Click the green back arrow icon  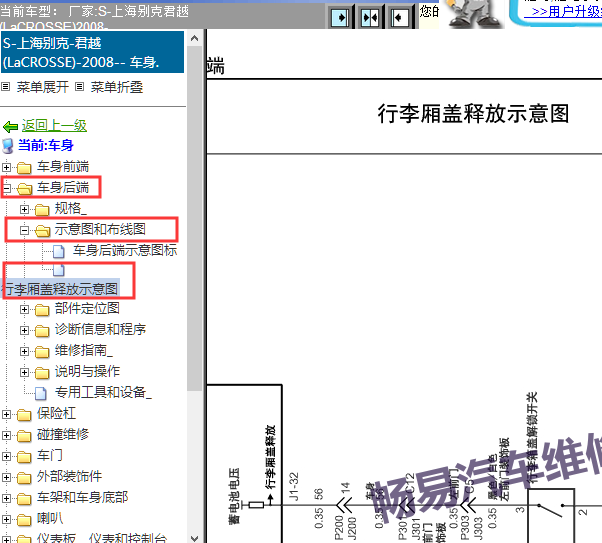[10, 126]
